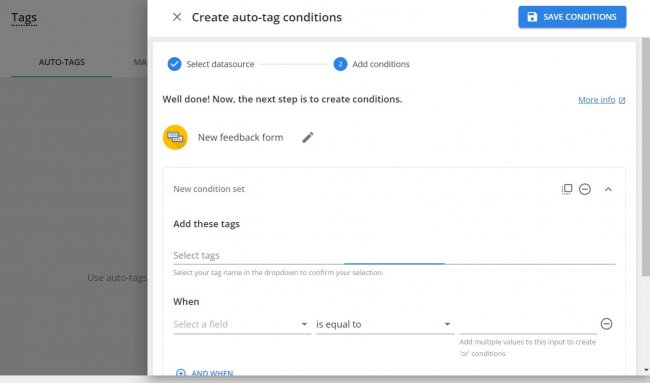The image size is (650, 383).
Task: Collapse the New condition set
Action: pyautogui.click(x=608, y=189)
